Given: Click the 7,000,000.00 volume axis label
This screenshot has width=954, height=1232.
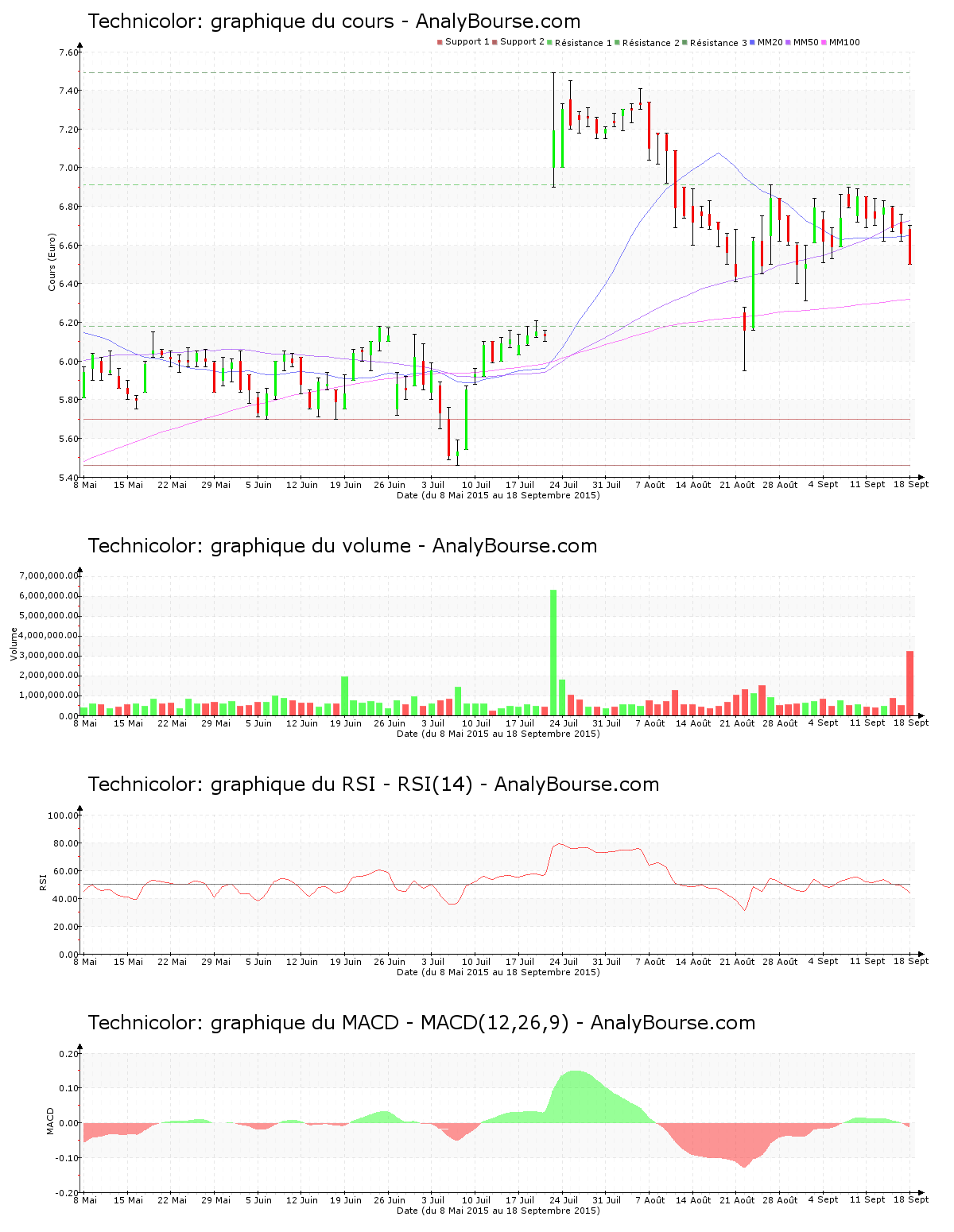Looking at the screenshot, I should coord(49,575).
